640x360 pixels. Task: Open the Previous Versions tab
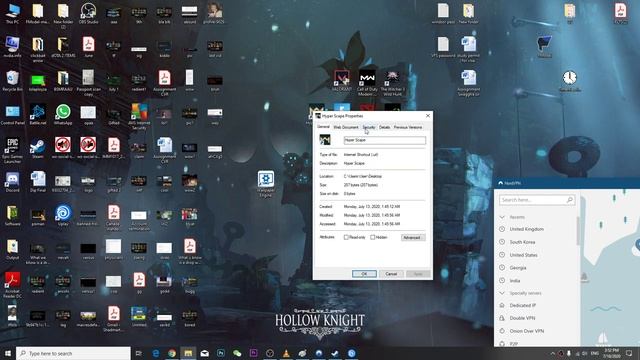coord(408,127)
